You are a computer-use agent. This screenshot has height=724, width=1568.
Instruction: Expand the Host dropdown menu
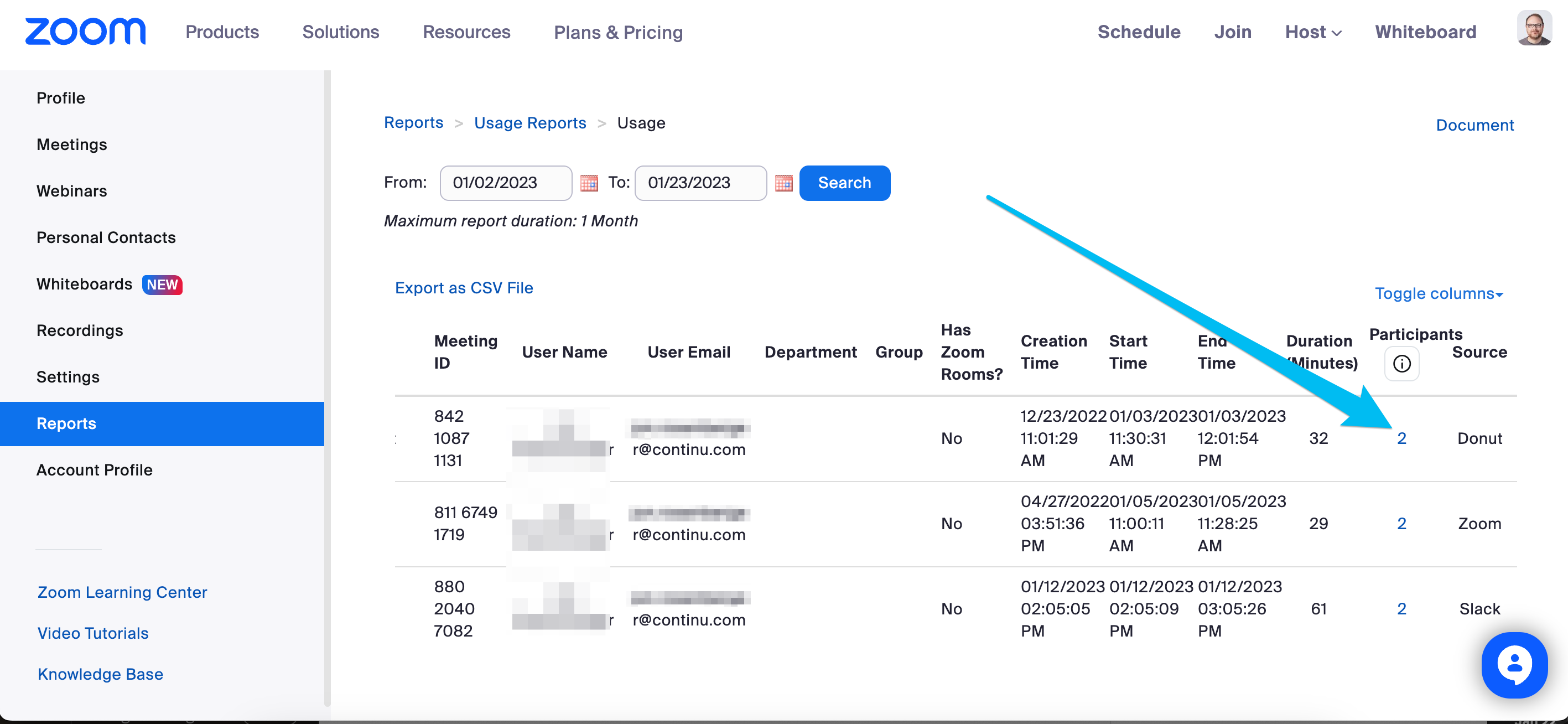pyautogui.click(x=1313, y=32)
